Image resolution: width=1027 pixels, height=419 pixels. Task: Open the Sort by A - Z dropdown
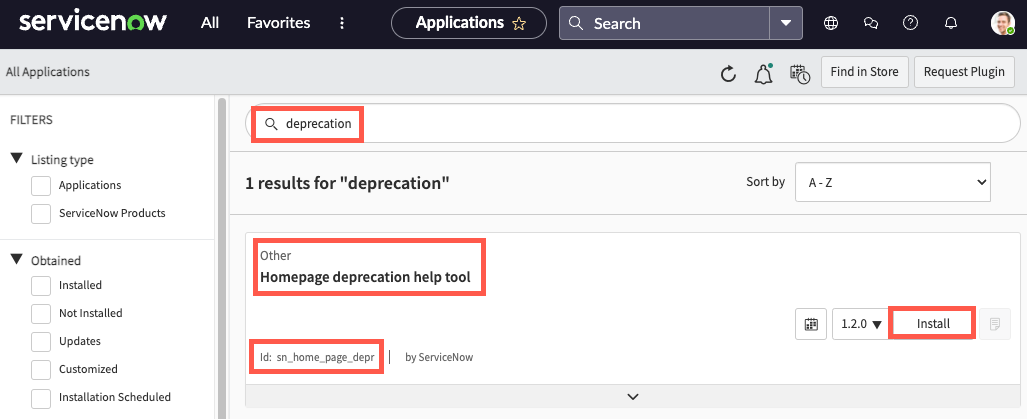[893, 182]
